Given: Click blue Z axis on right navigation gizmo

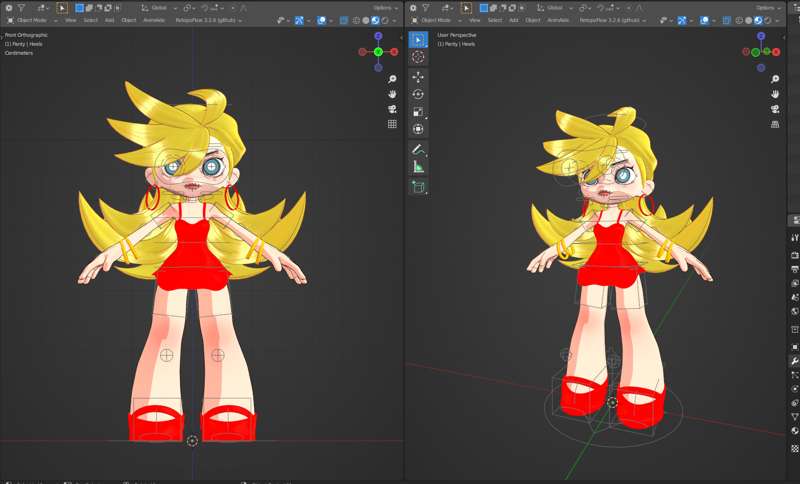Looking at the screenshot, I should (x=761, y=36).
